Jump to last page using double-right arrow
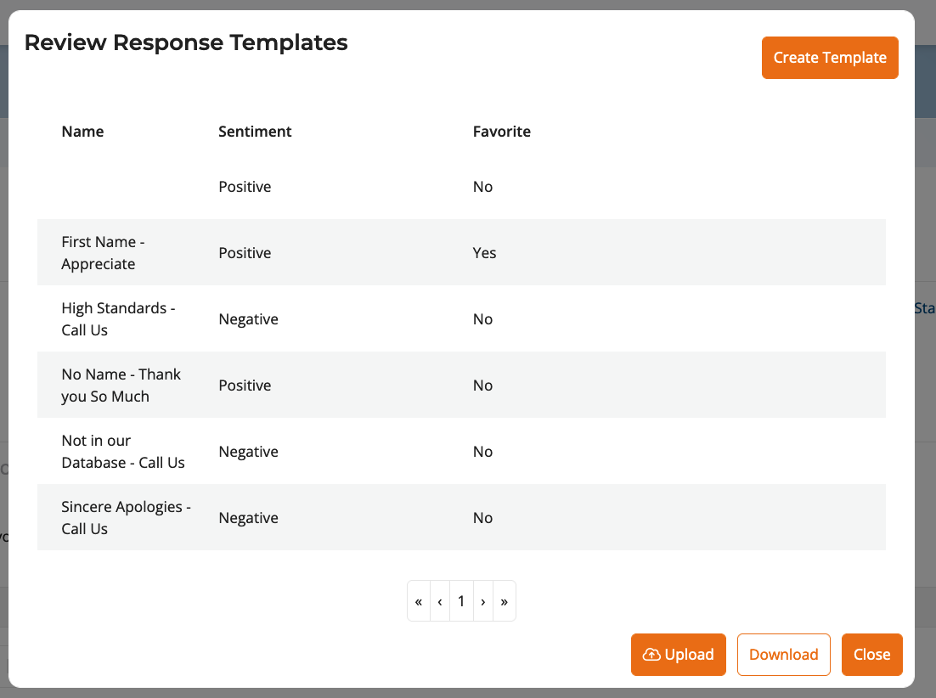The image size is (936, 698). tap(504, 602)
